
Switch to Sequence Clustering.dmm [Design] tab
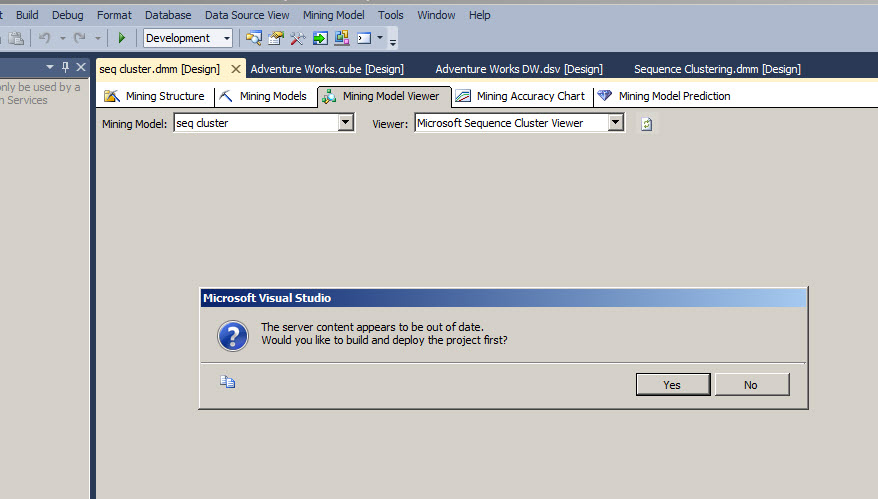[x=717, y=69]
